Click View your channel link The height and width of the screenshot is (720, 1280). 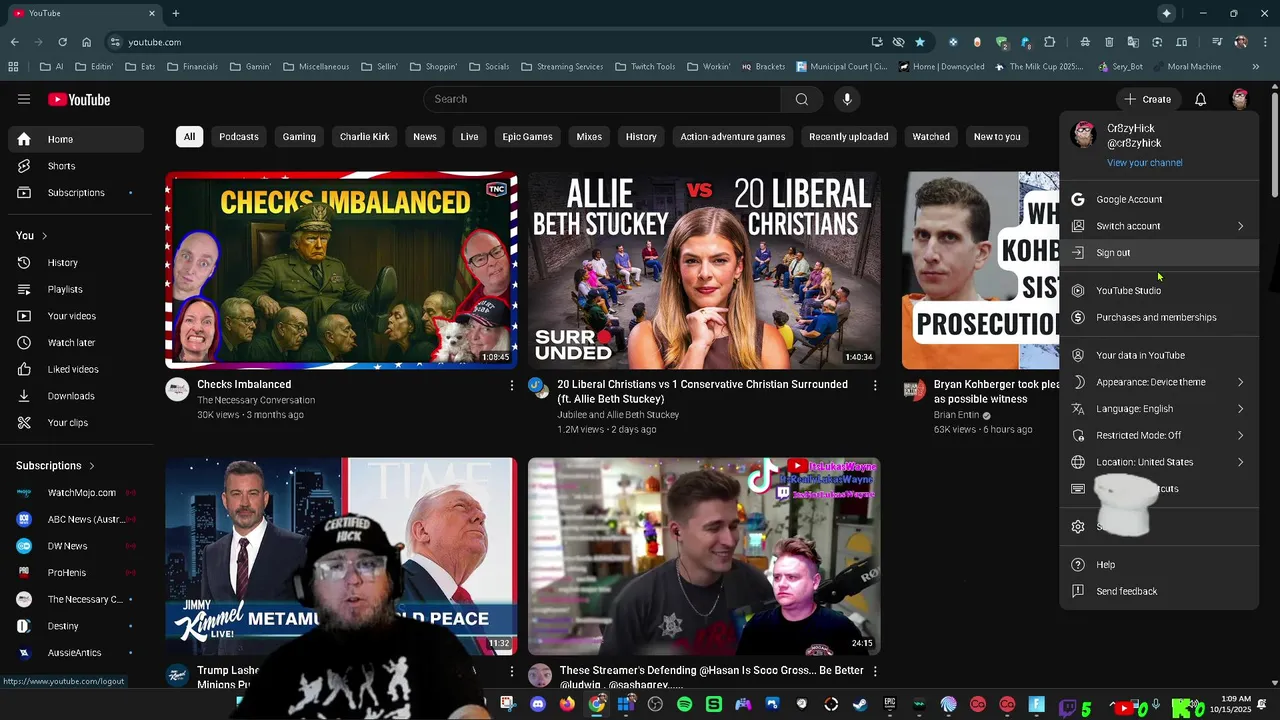coord(1144,163)
